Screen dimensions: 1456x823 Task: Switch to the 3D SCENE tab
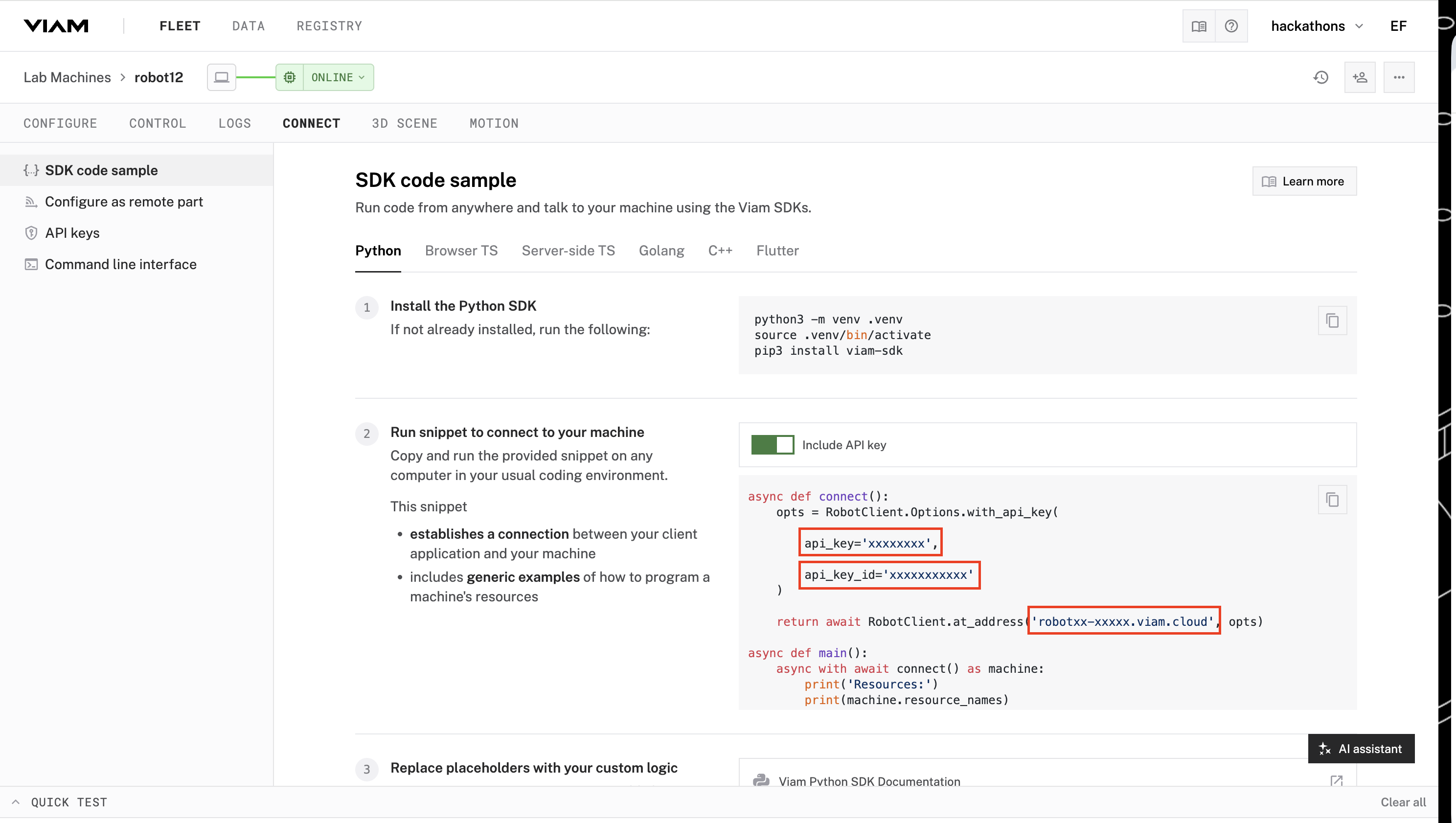click(x=405, y=123)
